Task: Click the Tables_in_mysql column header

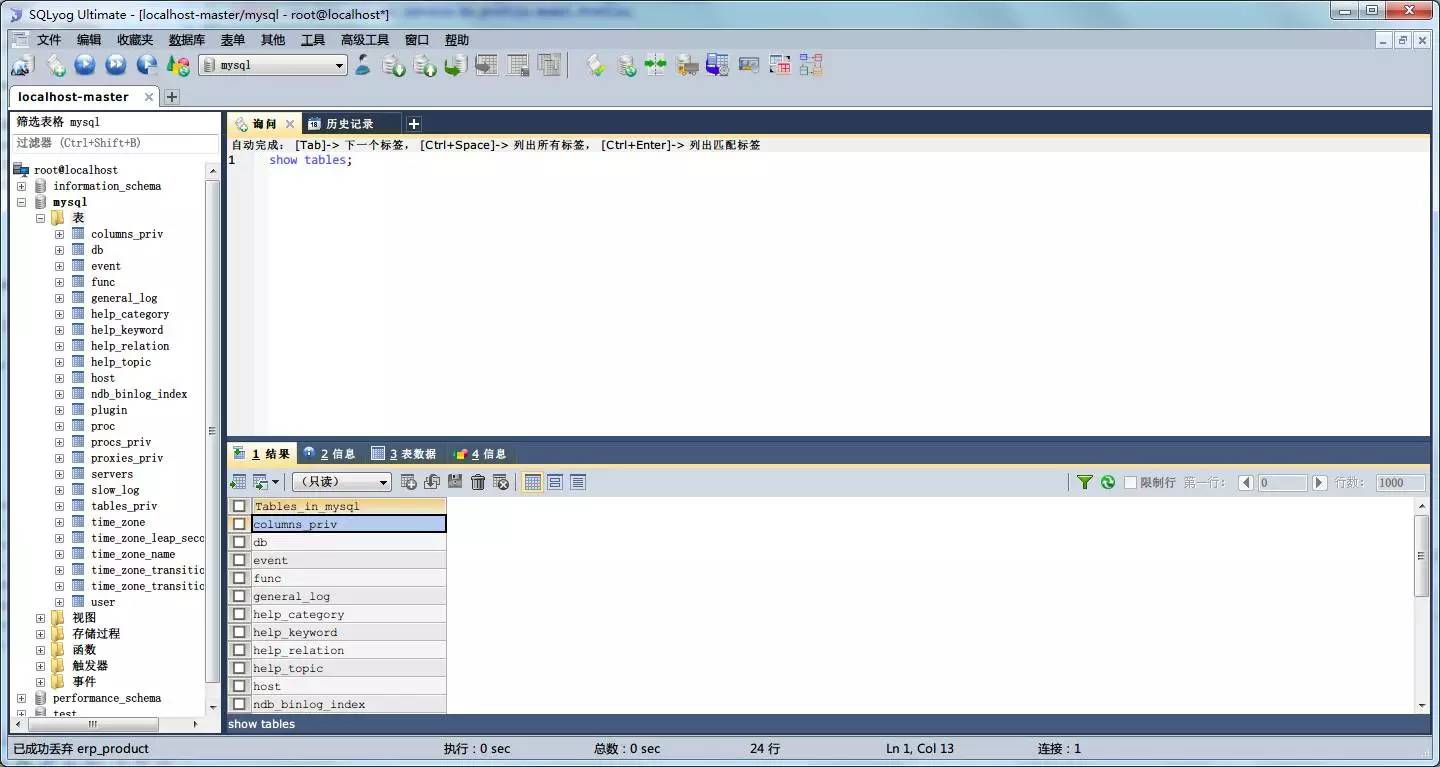Action: tap(347, 506)
